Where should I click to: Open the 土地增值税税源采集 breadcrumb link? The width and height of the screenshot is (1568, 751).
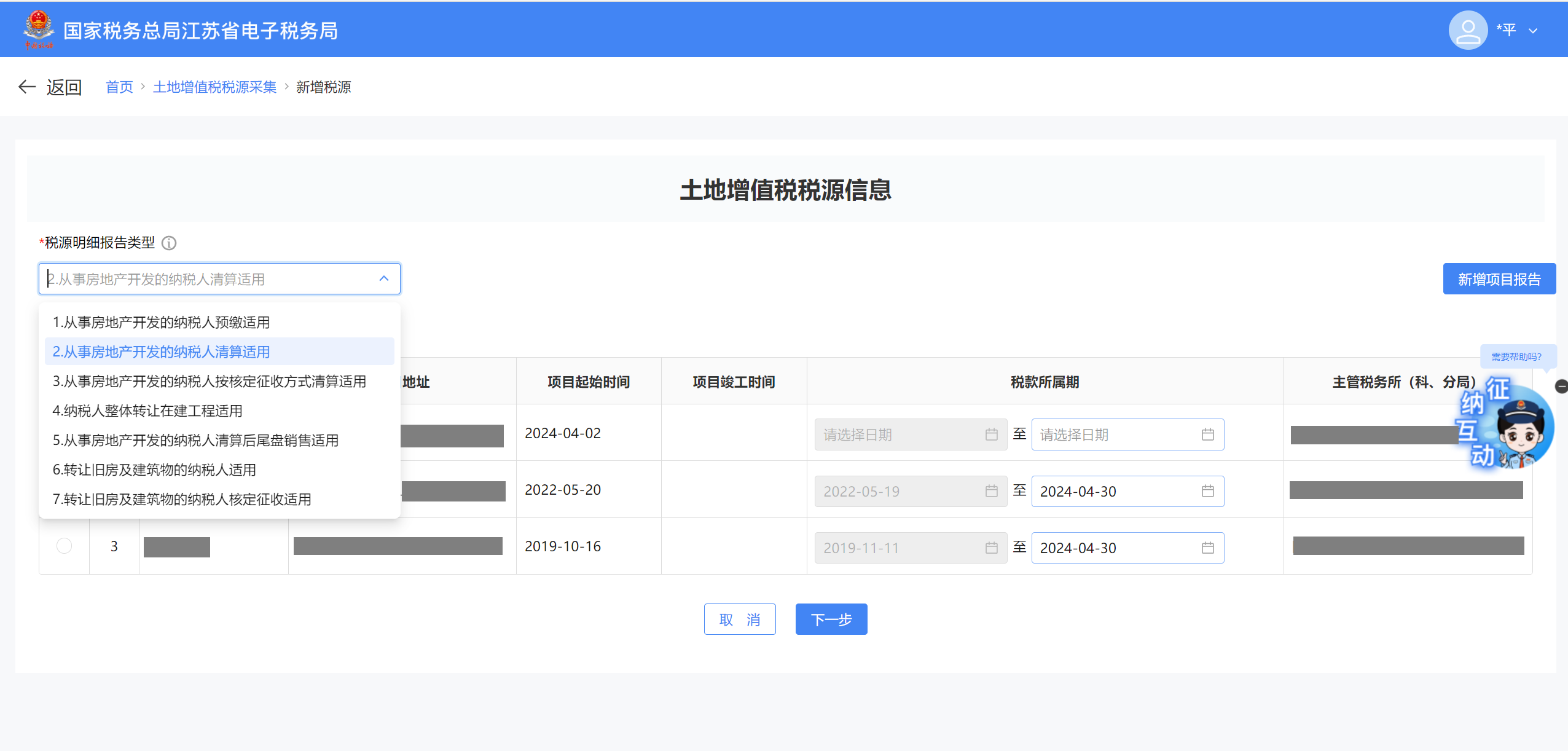coord(214,87)
